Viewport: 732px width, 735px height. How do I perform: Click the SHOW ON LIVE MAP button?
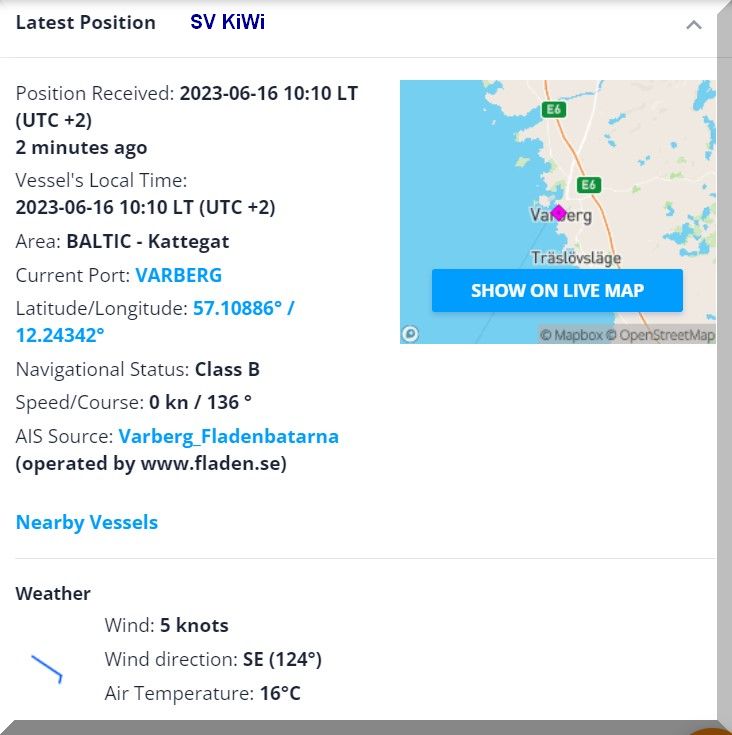[557, 291]
